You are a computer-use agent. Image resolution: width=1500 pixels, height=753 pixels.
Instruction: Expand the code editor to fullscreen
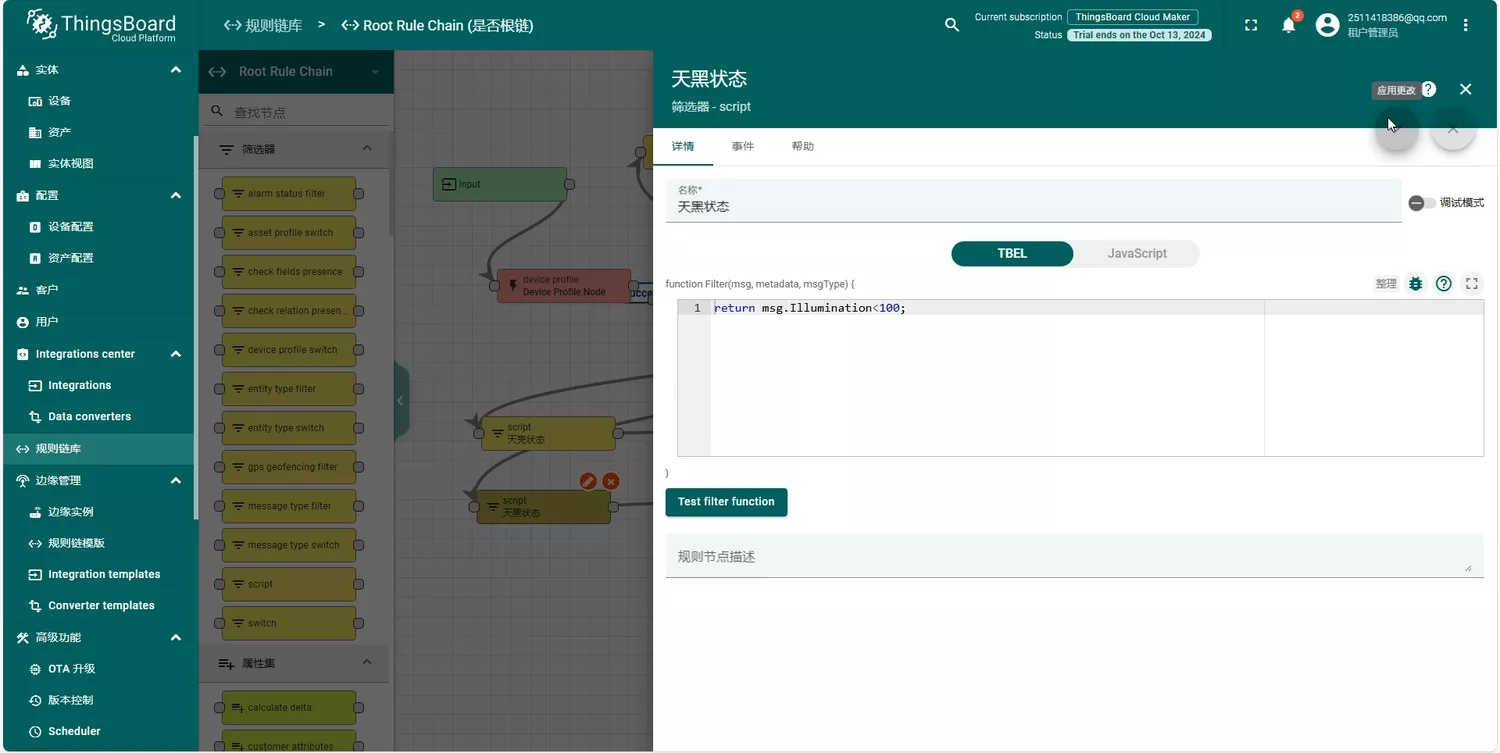[1471, 284]
